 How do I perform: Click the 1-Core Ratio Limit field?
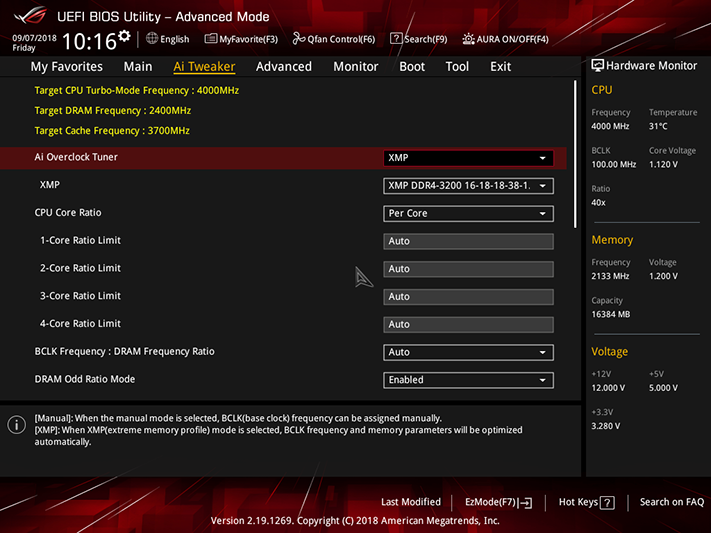468,241
